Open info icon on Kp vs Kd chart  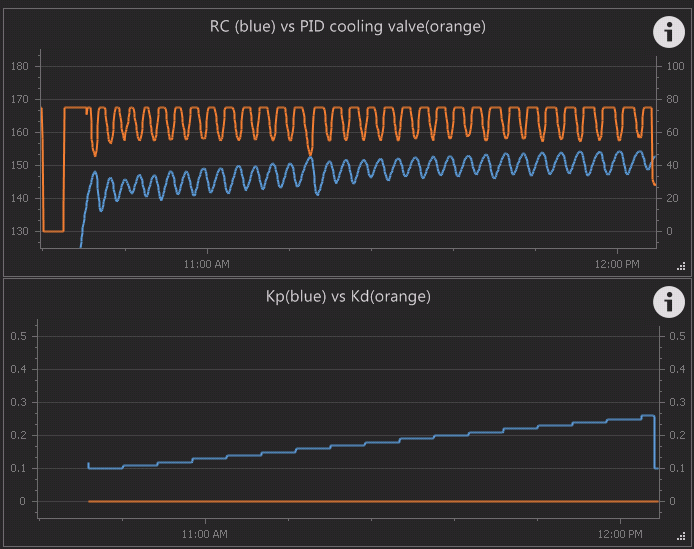[x=669, y=302]
